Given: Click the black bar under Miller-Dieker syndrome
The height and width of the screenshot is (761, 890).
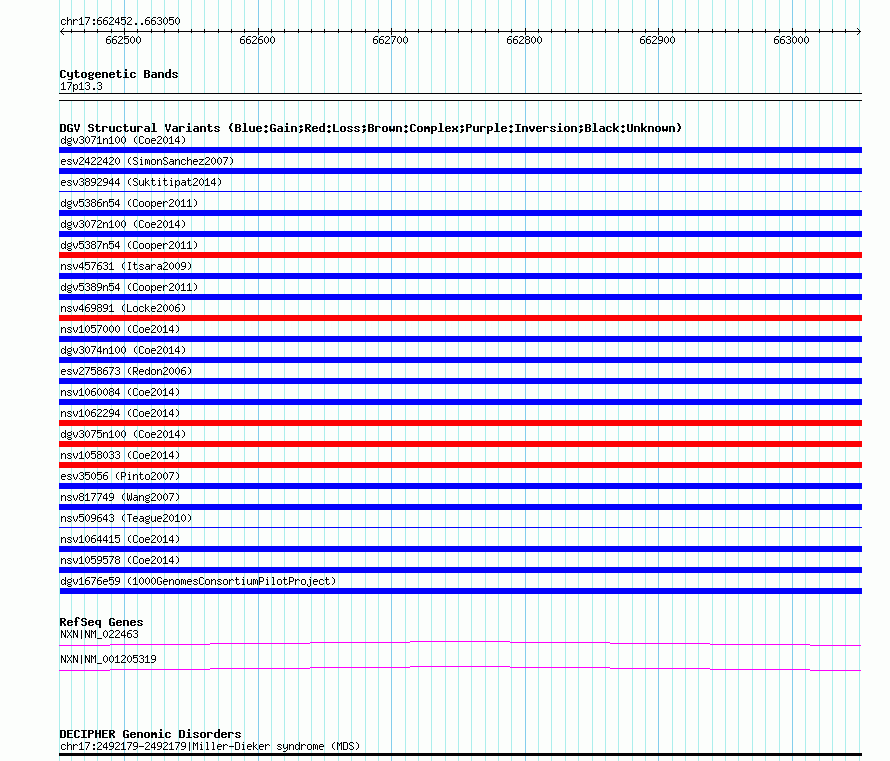Looking at the screenshot, I should pos(460,755).
